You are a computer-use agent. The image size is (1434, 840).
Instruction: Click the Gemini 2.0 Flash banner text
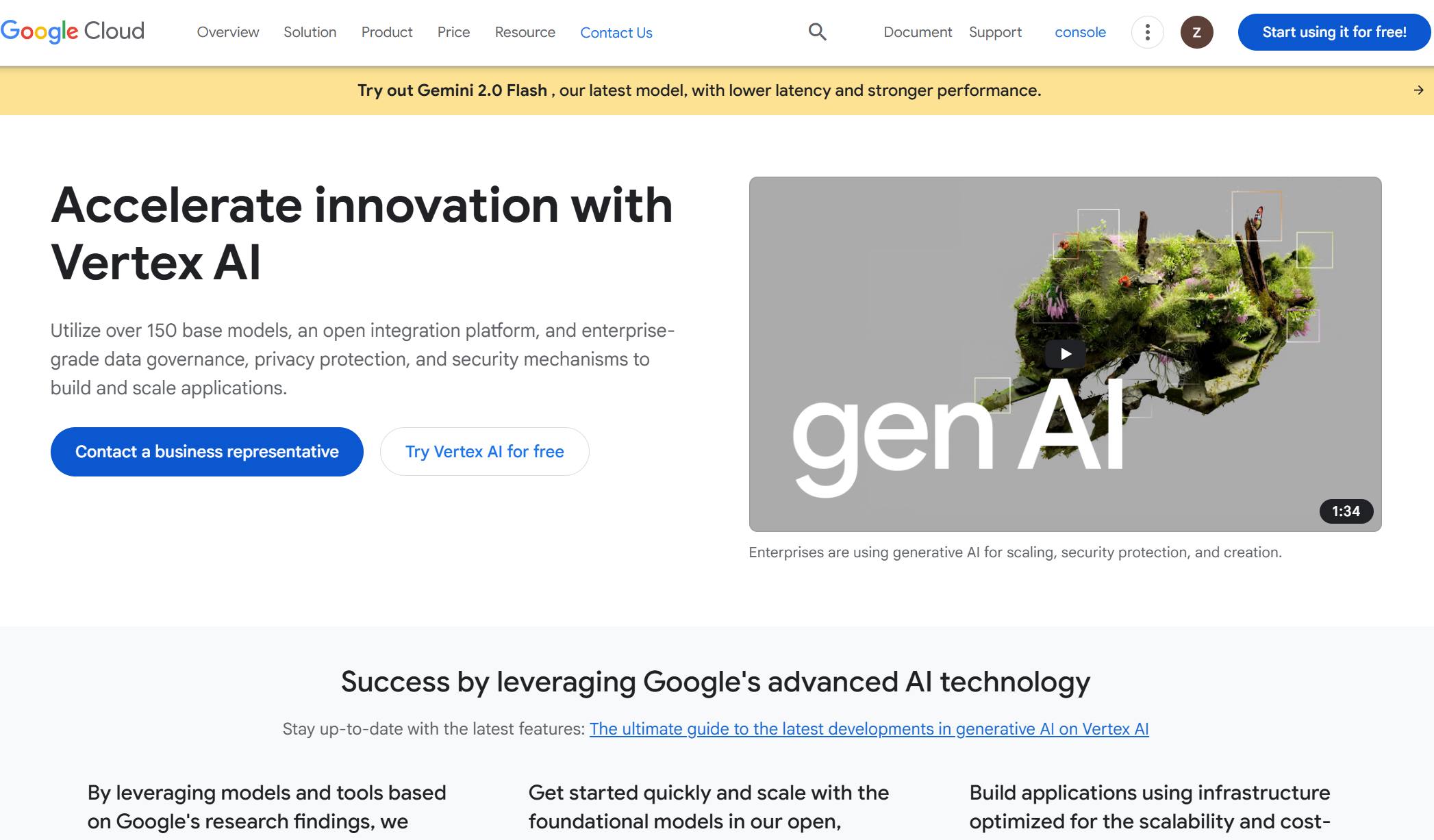pyautogui.click(x=699, y=90)
